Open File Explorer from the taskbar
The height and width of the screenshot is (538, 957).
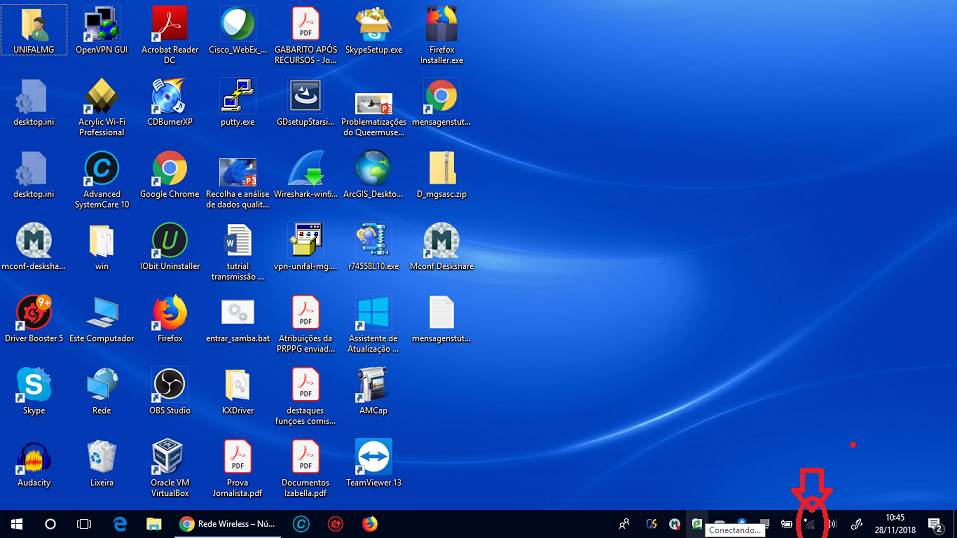point(153,524)
